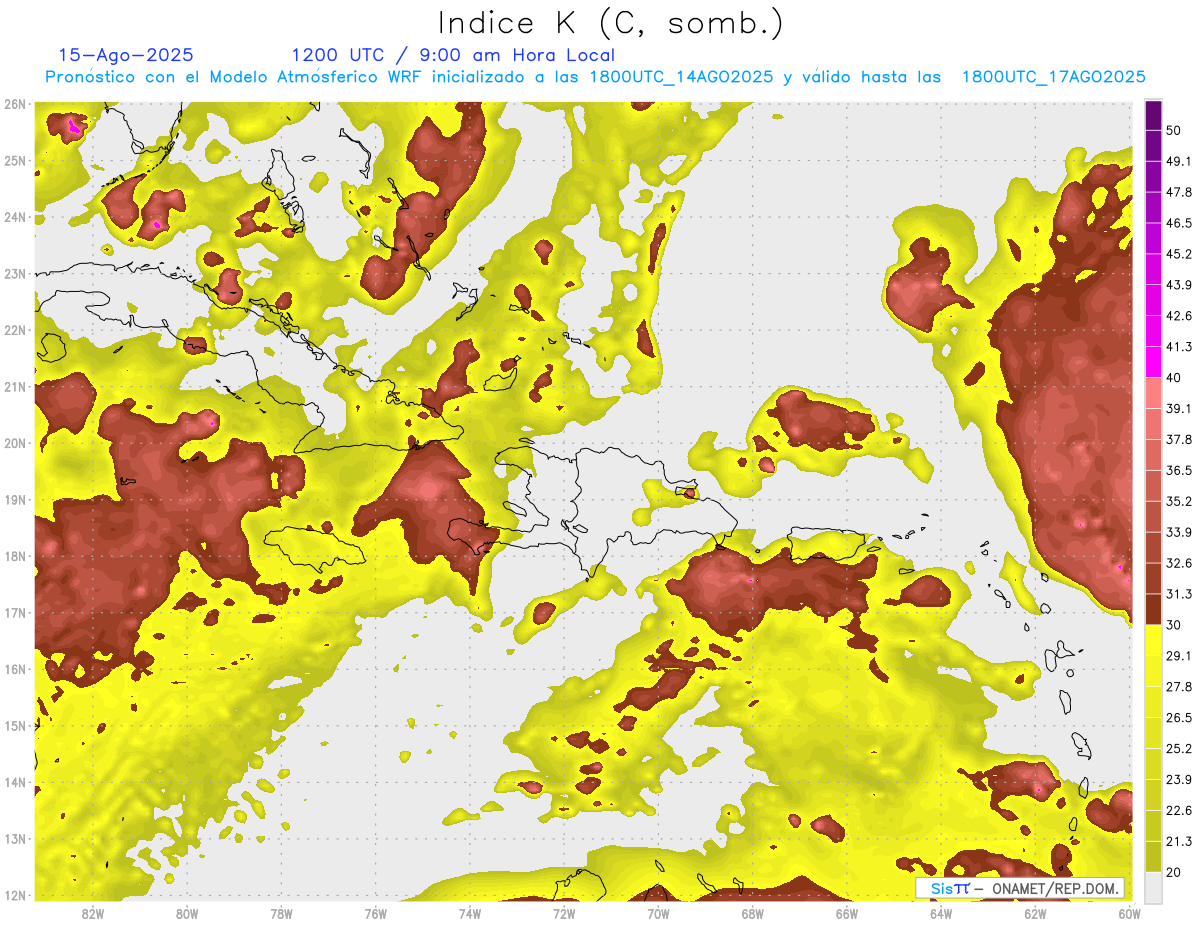Click the 21N latitude label
The width and height of the screenshot is (1200, 927).
point(15,386)
